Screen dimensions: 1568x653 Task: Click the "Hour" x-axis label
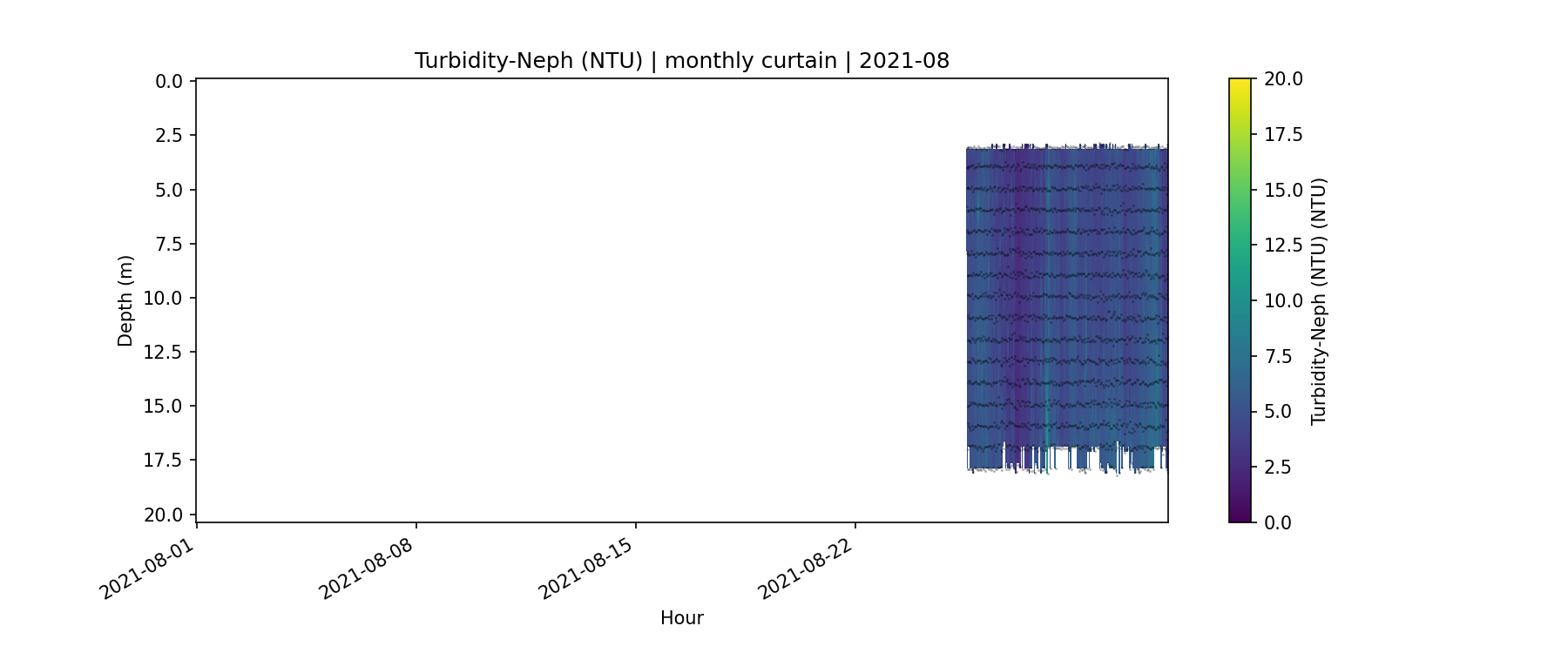(x=681, y=618)
